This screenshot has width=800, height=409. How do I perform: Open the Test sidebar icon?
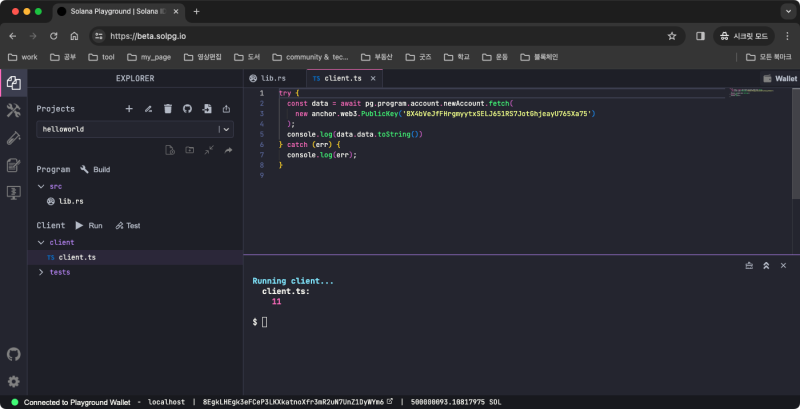click(x=14, y=138)
